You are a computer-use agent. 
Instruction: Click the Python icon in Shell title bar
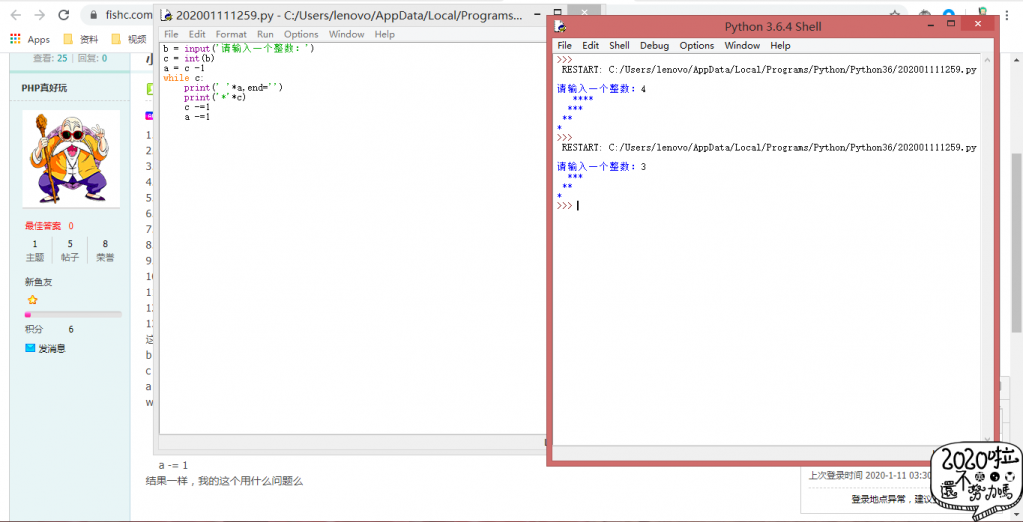click(561, 26)
